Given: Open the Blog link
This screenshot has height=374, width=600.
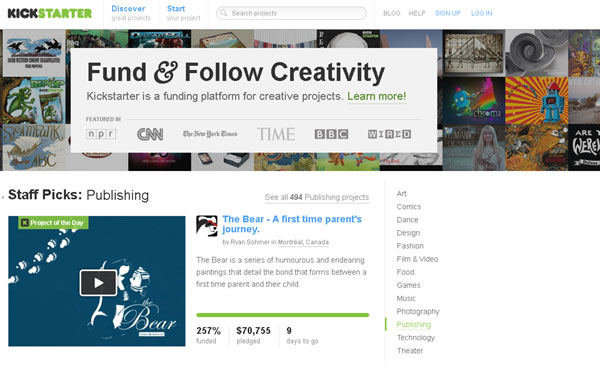Looking at the screenshot, I should [x=391, y=13].
